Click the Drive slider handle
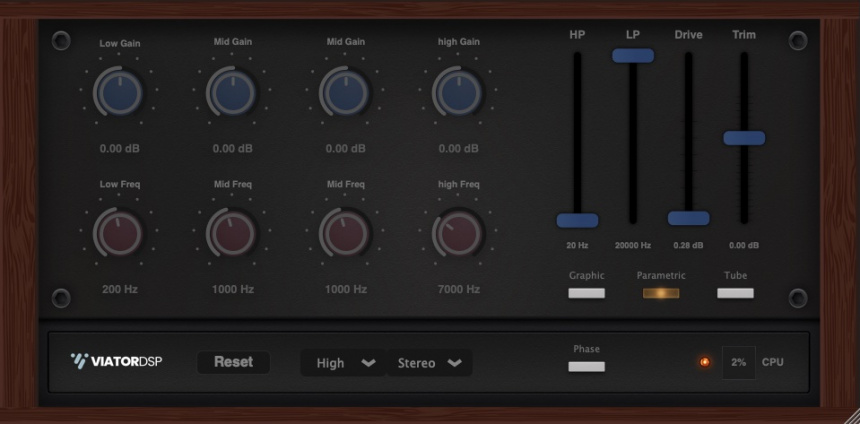This screenshot has height=424, width=860. [x=688, y=218]
